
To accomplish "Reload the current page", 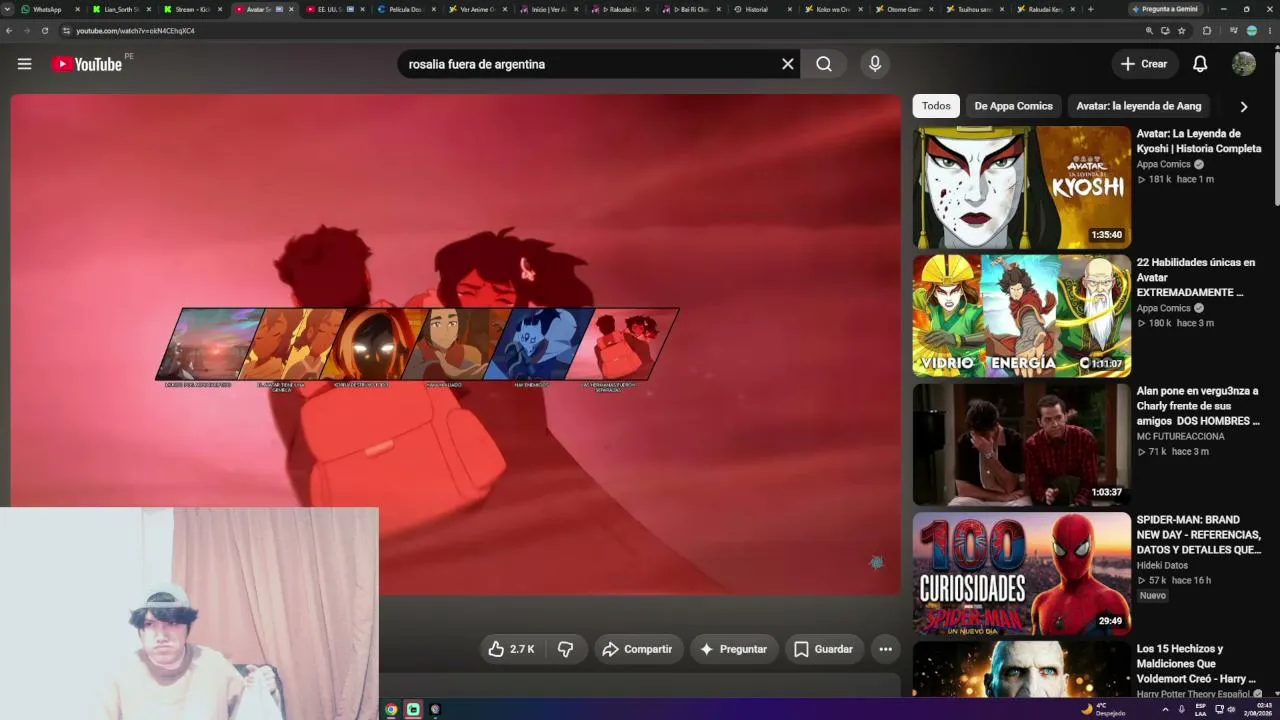I will [x=45, y=31].
